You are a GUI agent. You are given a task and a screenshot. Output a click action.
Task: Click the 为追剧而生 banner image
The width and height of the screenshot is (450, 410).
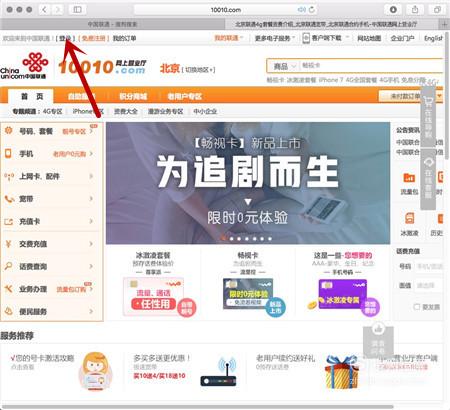coord(248,183)
